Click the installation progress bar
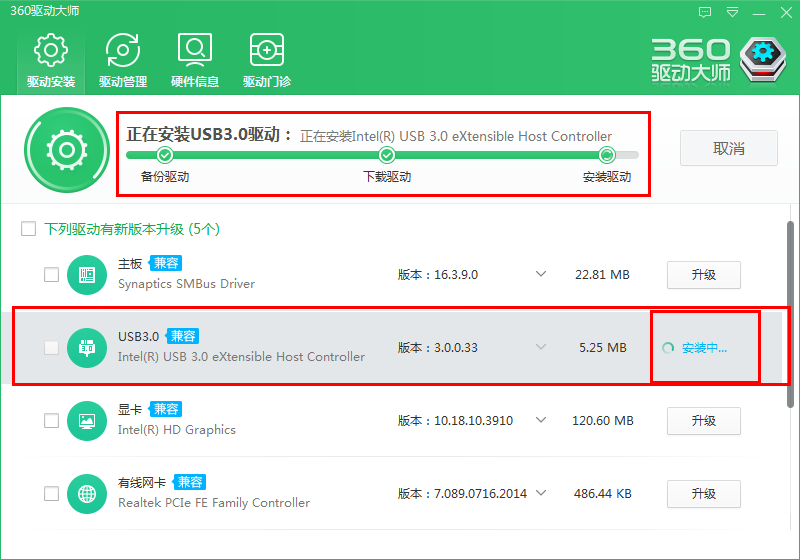 pyautogui.click(x=382, y=155)
